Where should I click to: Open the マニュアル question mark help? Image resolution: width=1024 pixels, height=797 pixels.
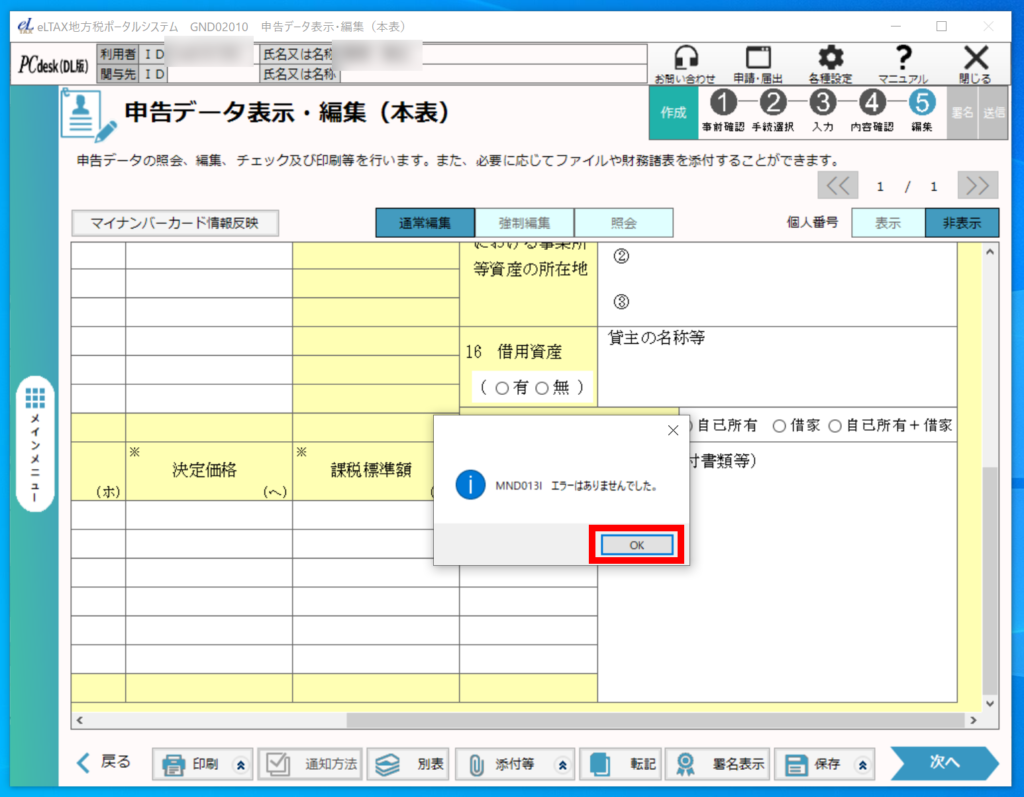click(903, 60)
